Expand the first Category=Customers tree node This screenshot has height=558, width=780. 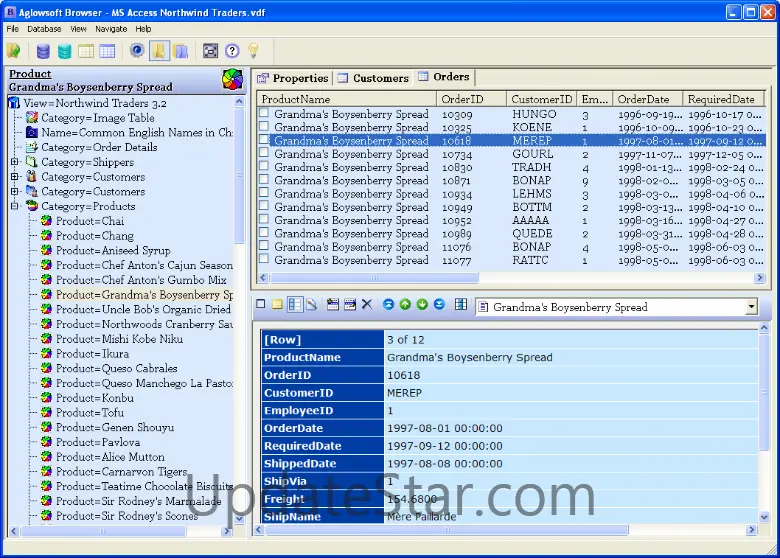[x=14, y=176]
